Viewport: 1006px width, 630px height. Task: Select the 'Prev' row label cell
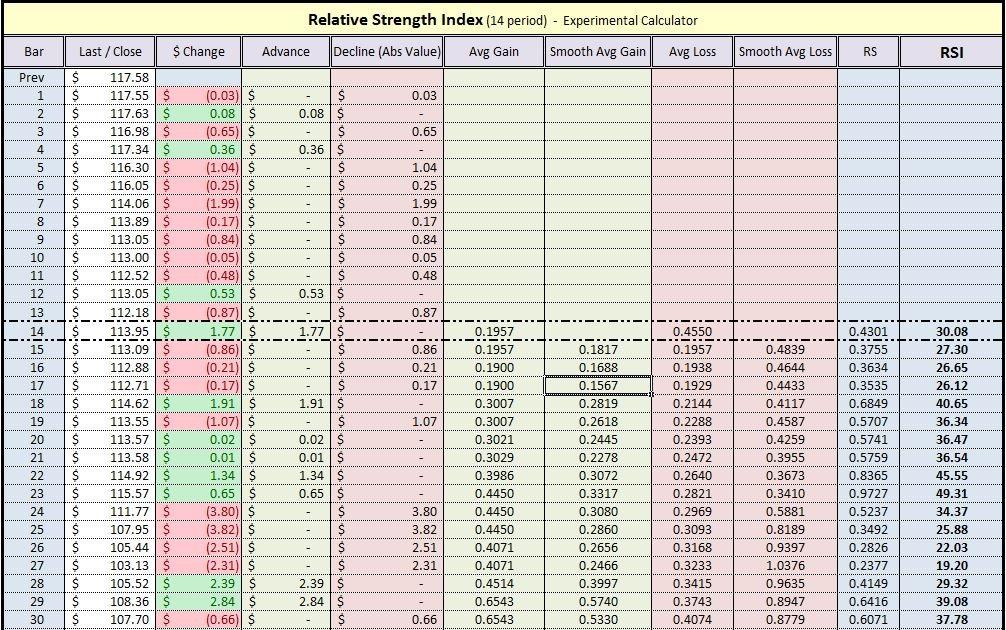pyautogui.click(x=34, y=78)
